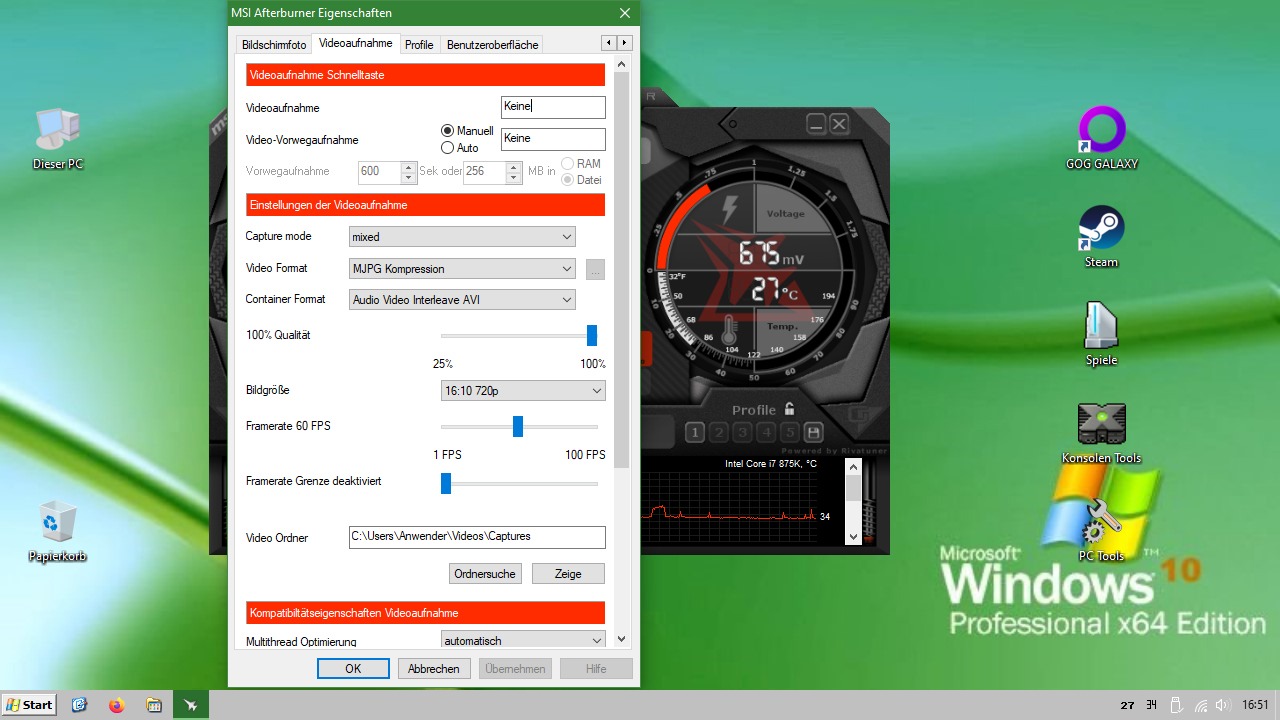
Task: Click the ellipsis button beside Video Format
Action: (595, 269)
